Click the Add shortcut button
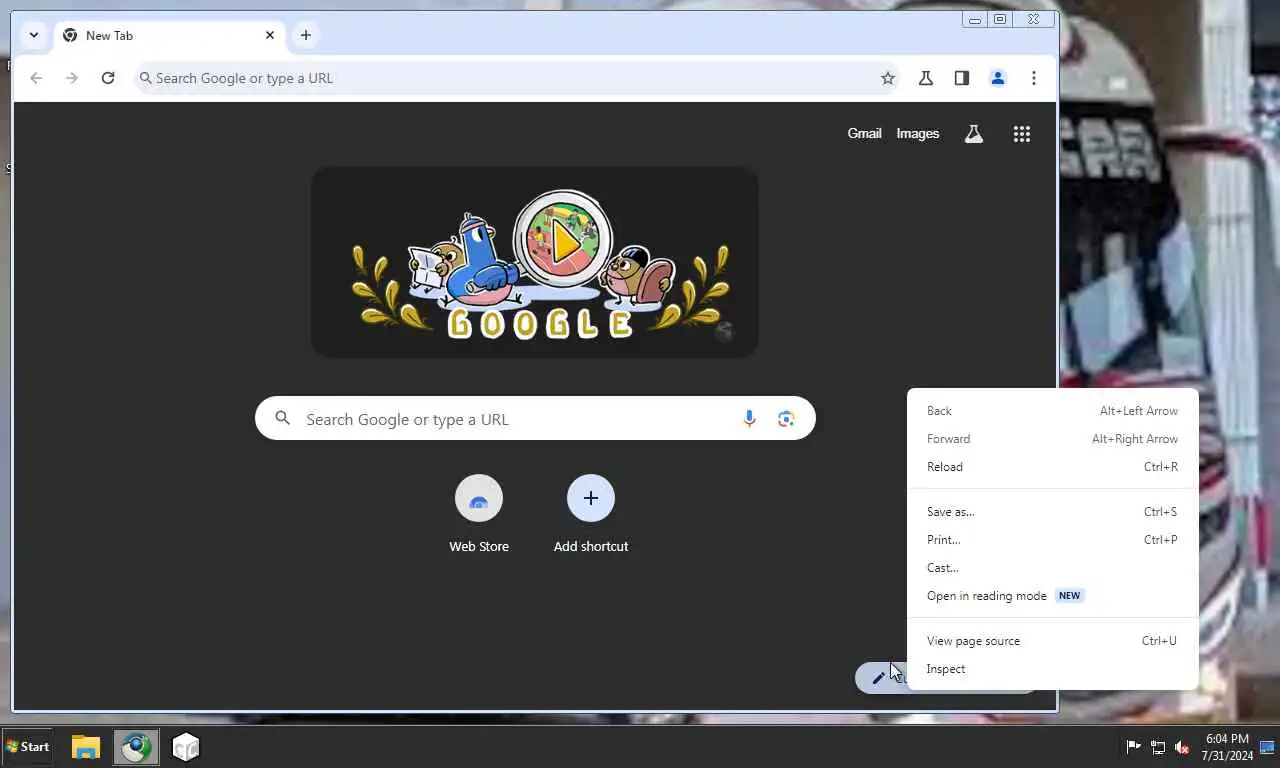The height and width of the screenshot is (768, 1280). 591,514
